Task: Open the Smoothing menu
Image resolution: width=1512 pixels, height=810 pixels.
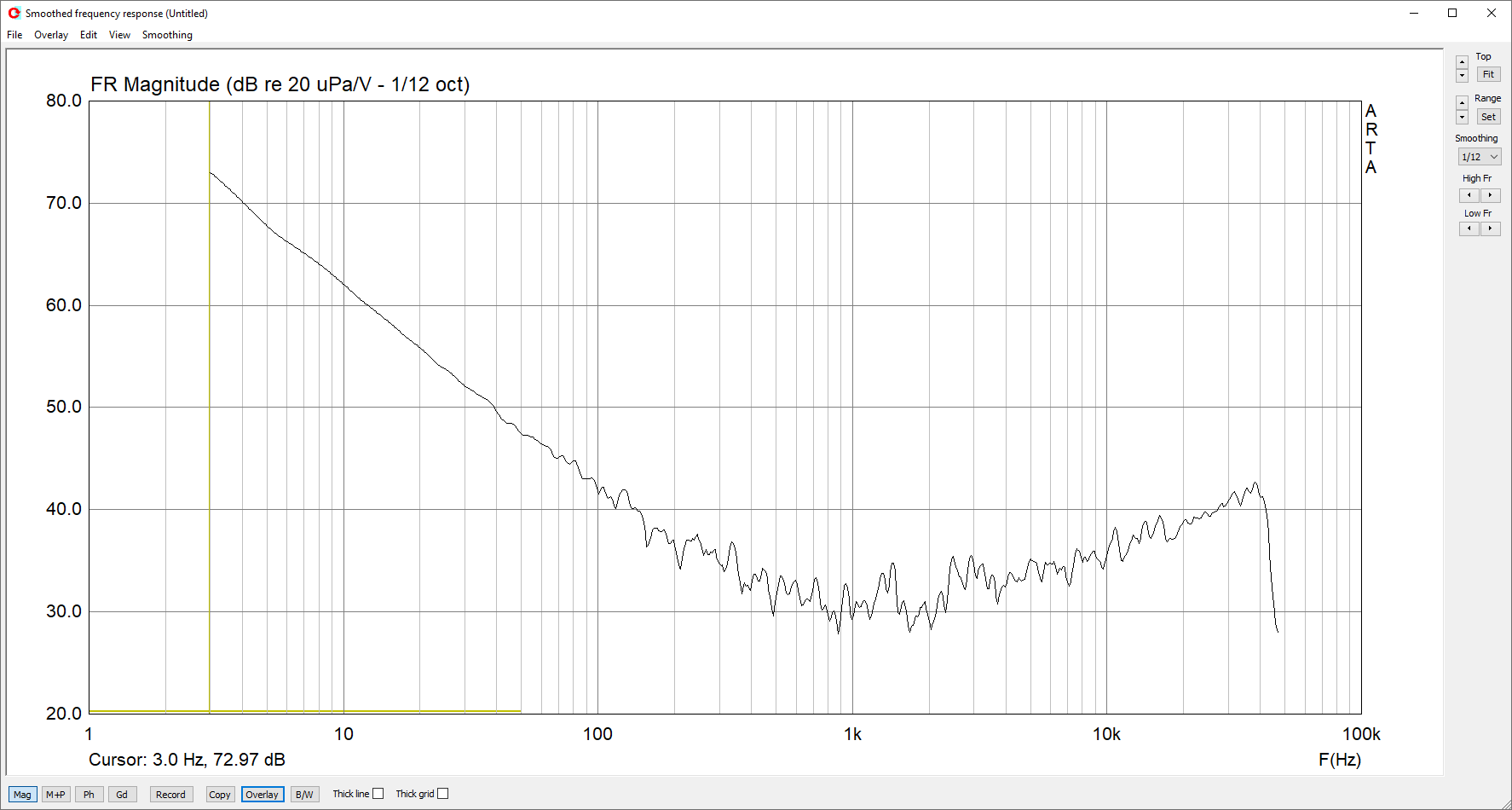Action: click(x=167, y=35)
